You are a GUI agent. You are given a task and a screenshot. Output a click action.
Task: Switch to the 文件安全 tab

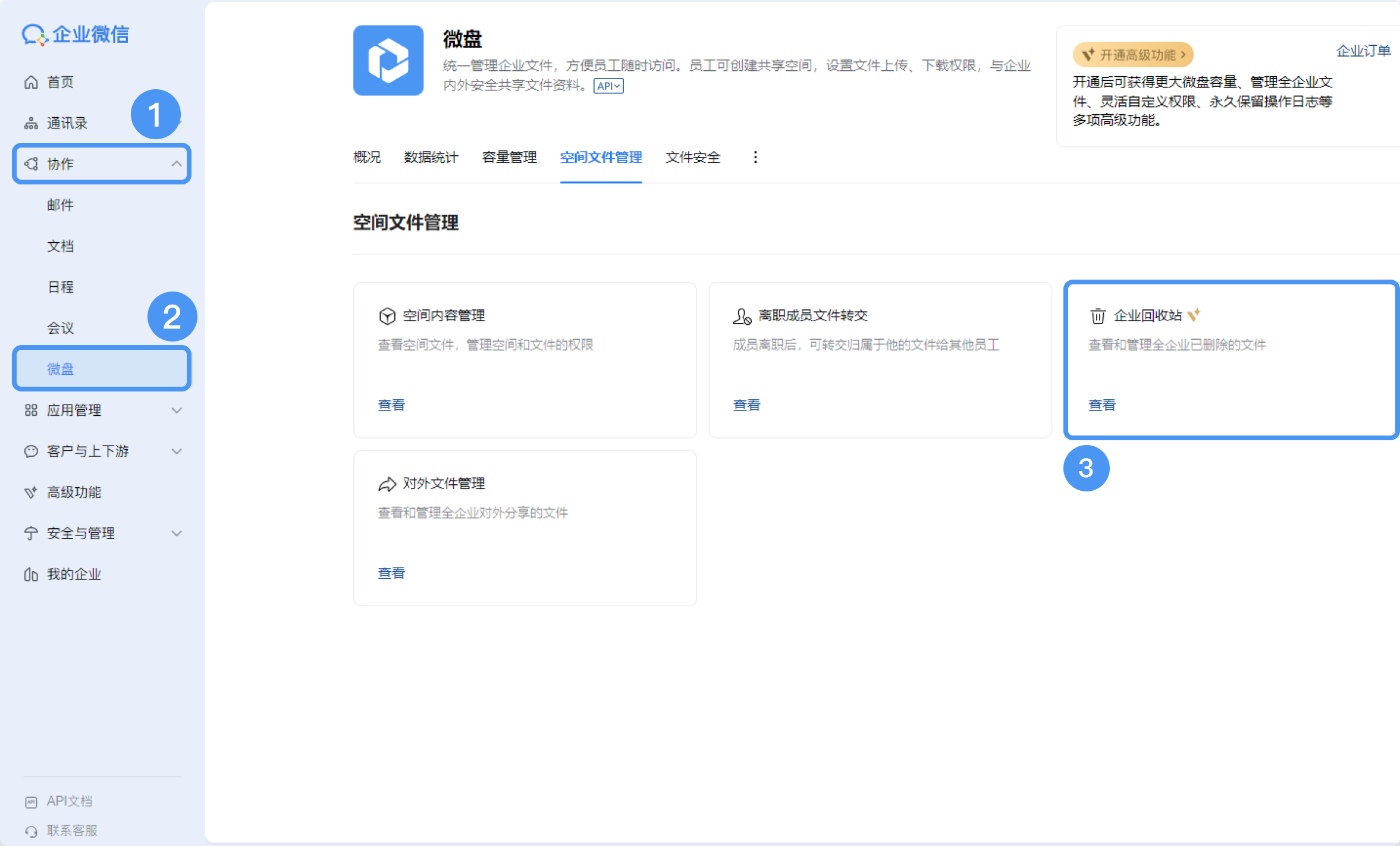pos(693,157)
